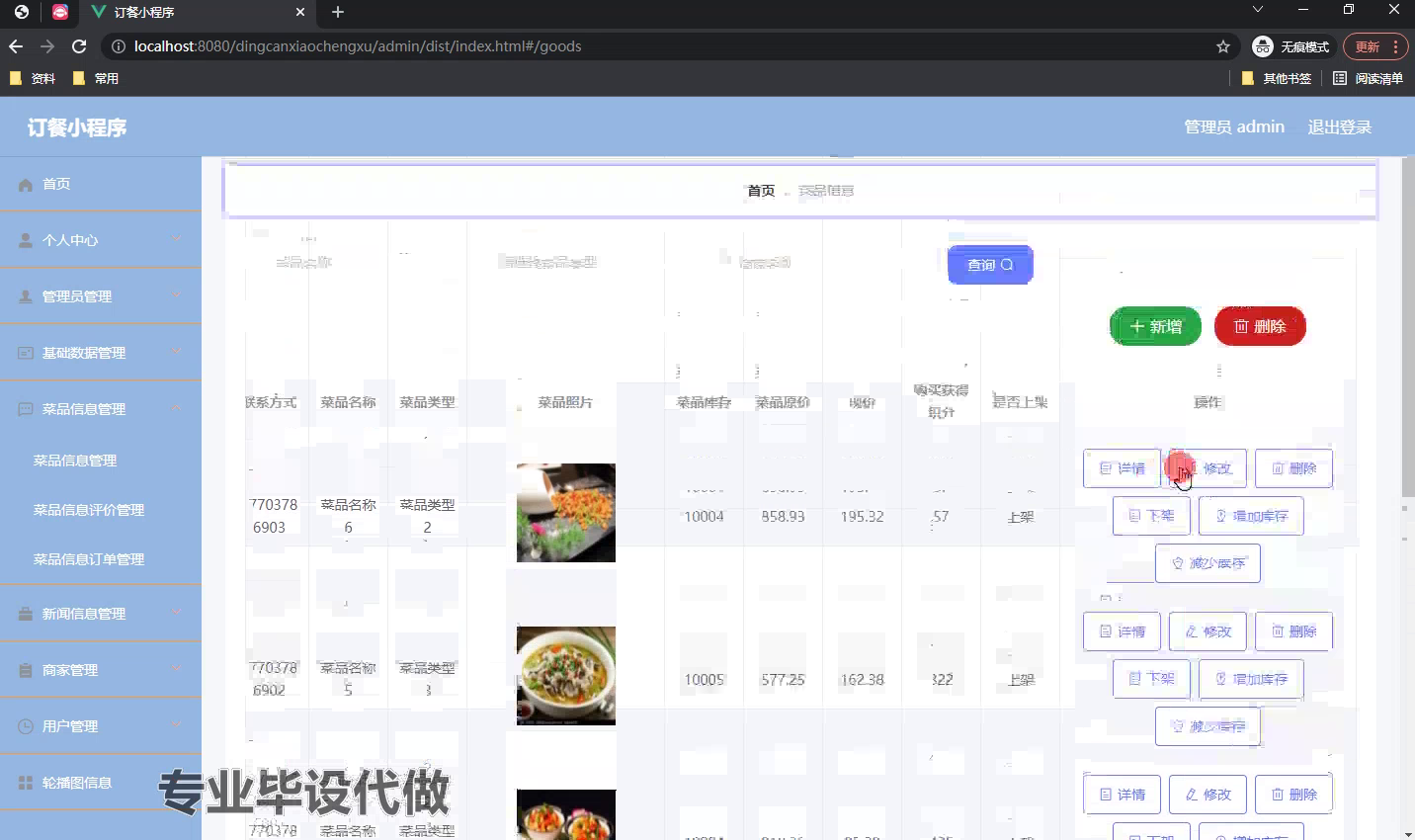Close the 订餐小程序 tab

300,12
